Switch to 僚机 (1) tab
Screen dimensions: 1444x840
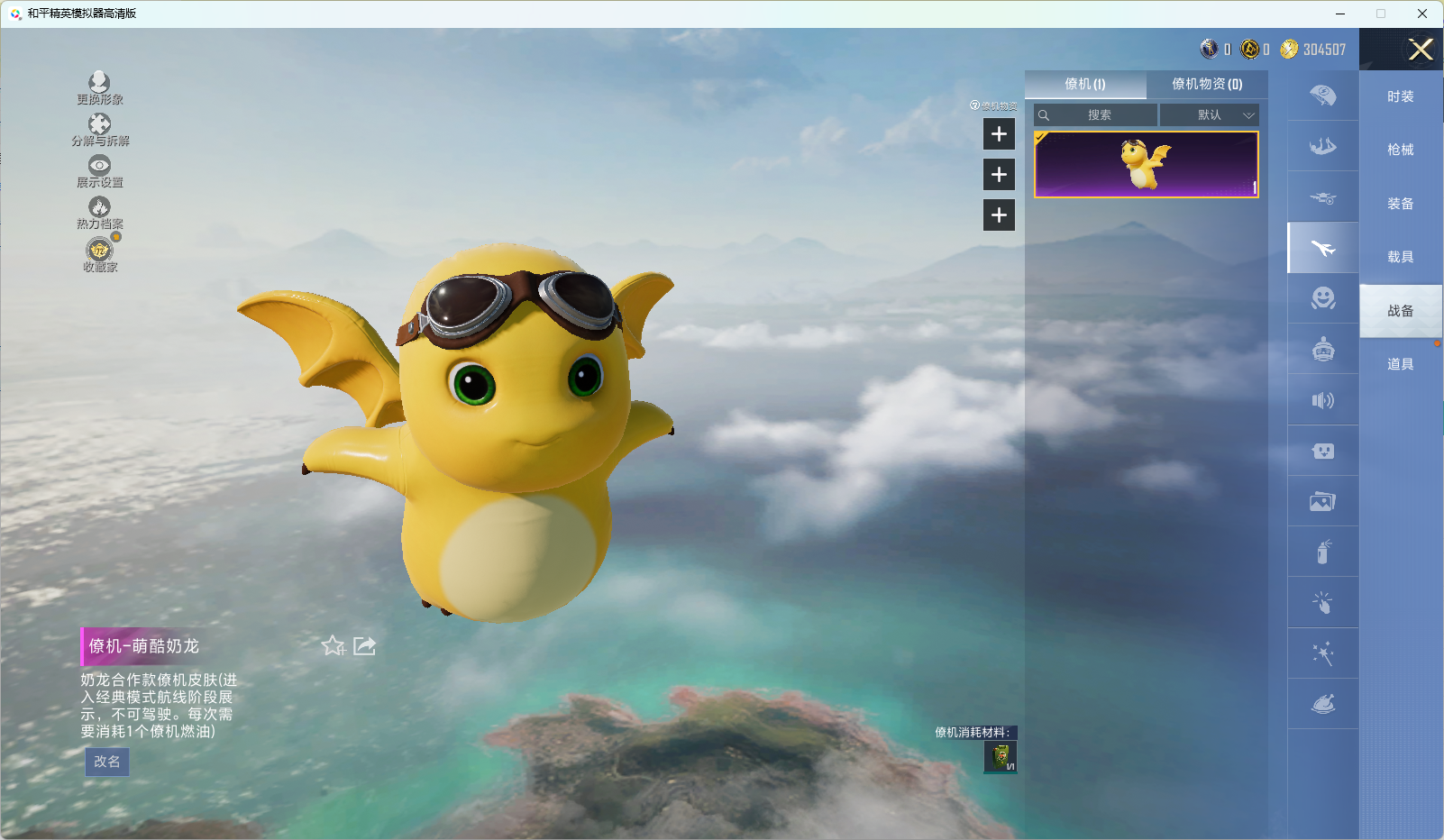[1085, 84]
